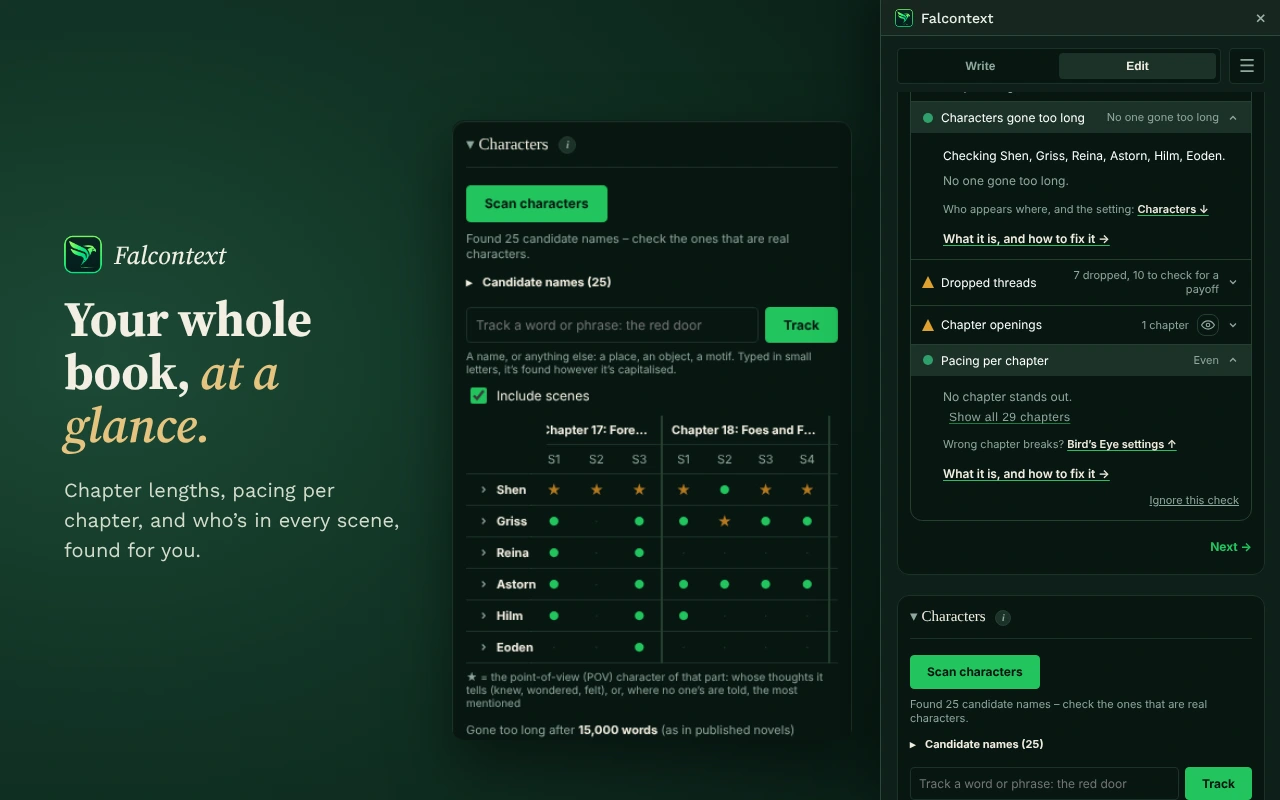1280x800 pixels.
Task: Close the Falcontext side panel
Action: coord(1260,18)
